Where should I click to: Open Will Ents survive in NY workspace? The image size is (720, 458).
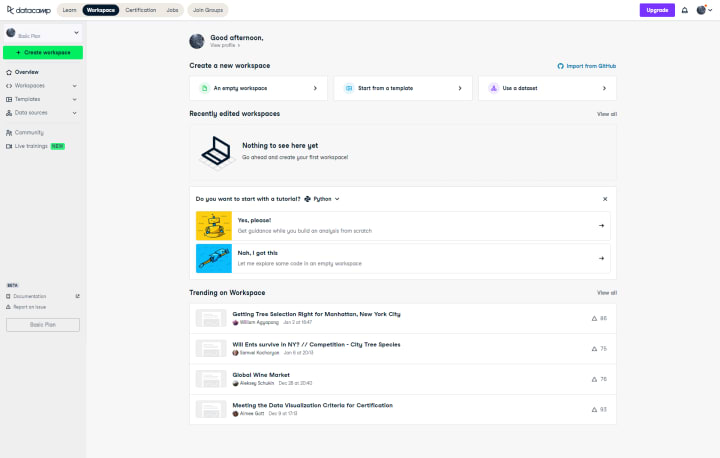pos(316,345)
